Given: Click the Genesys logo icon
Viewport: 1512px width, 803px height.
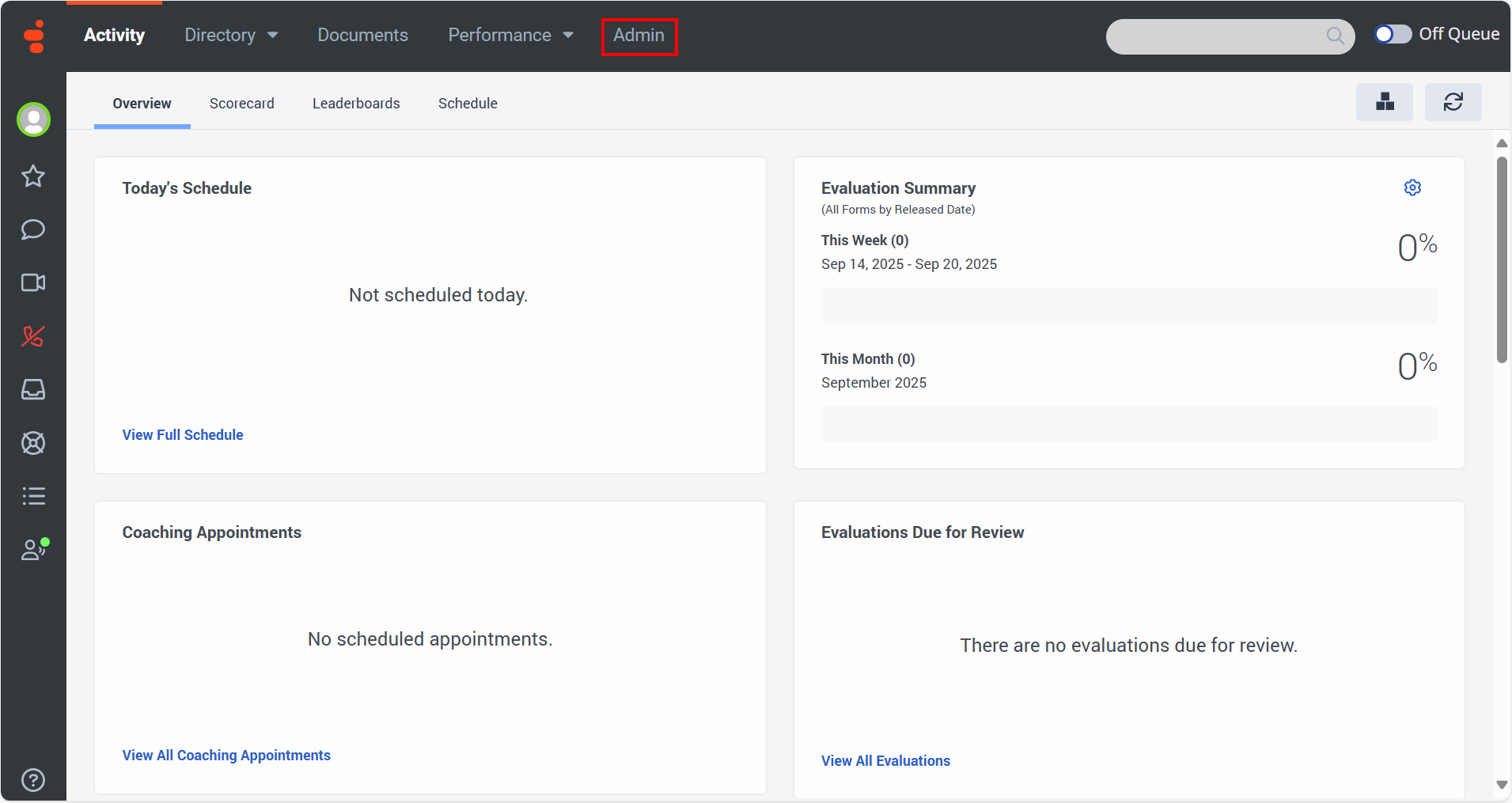Looking at the screenshot, I should click(34, 36).
